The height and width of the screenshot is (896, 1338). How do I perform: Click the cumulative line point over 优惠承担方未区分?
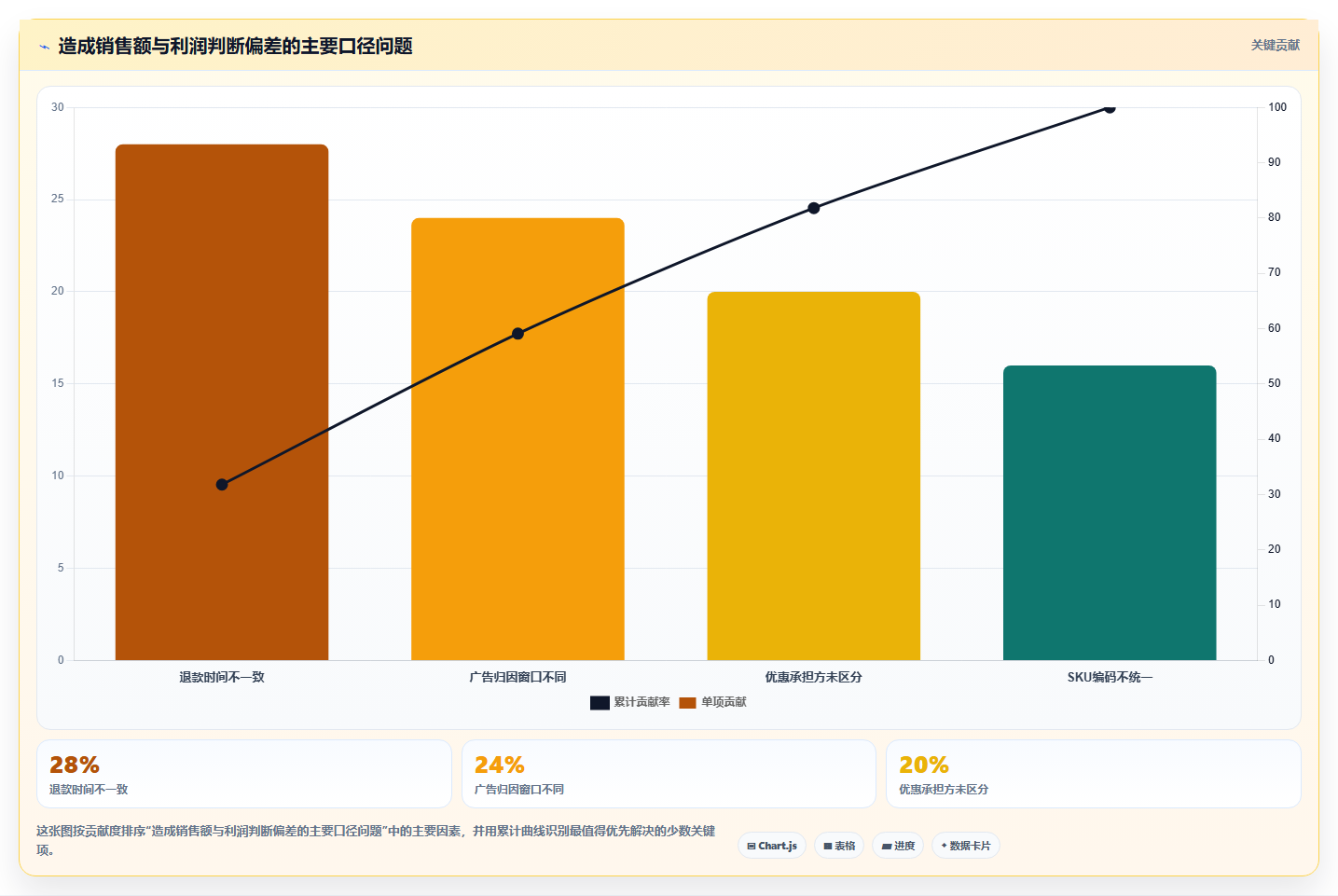click(x=814, y=208)
